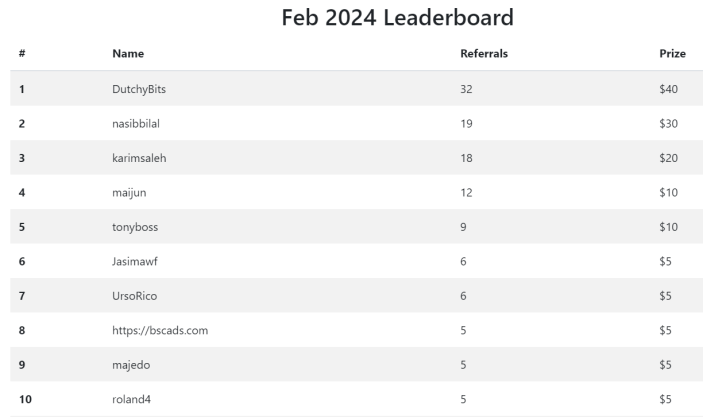The image size is (703, 417).
Task: Select the tonyboss row name
Action: pyautogui.click(x=135, y=227)
